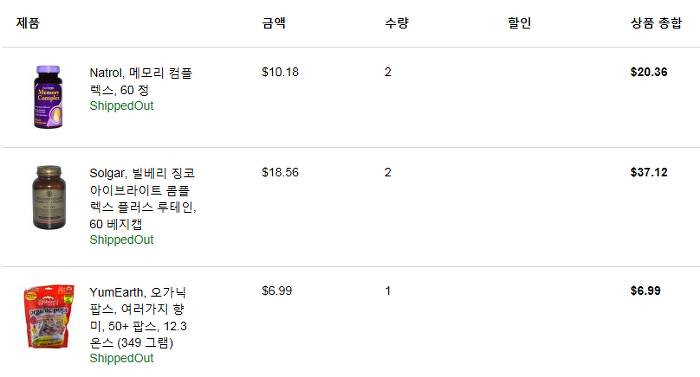
Task: Click the $37.12 item total
Action: click(x=649, y=172)
